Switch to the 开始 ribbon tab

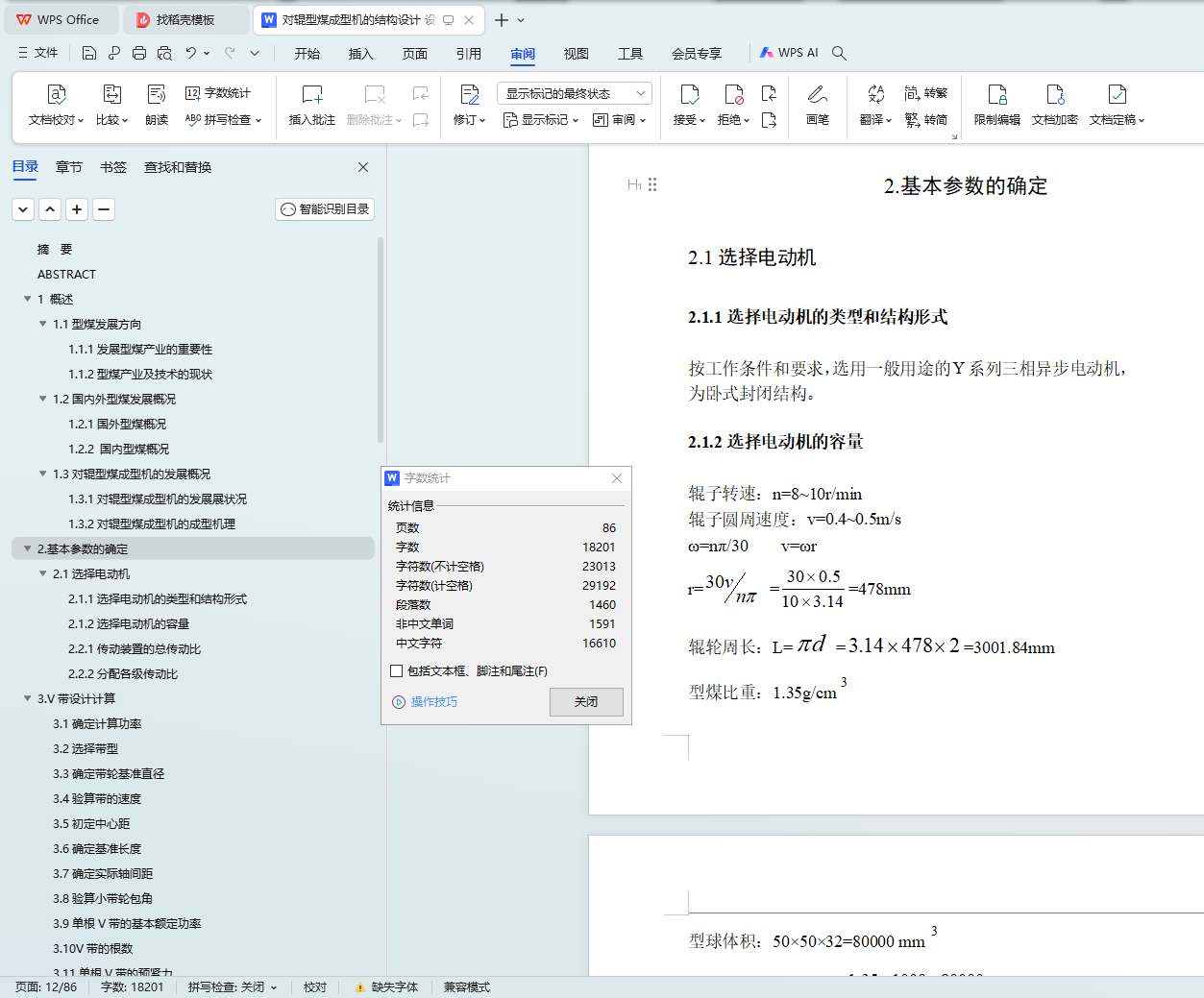pyautogui.click(x=307, y=54)
